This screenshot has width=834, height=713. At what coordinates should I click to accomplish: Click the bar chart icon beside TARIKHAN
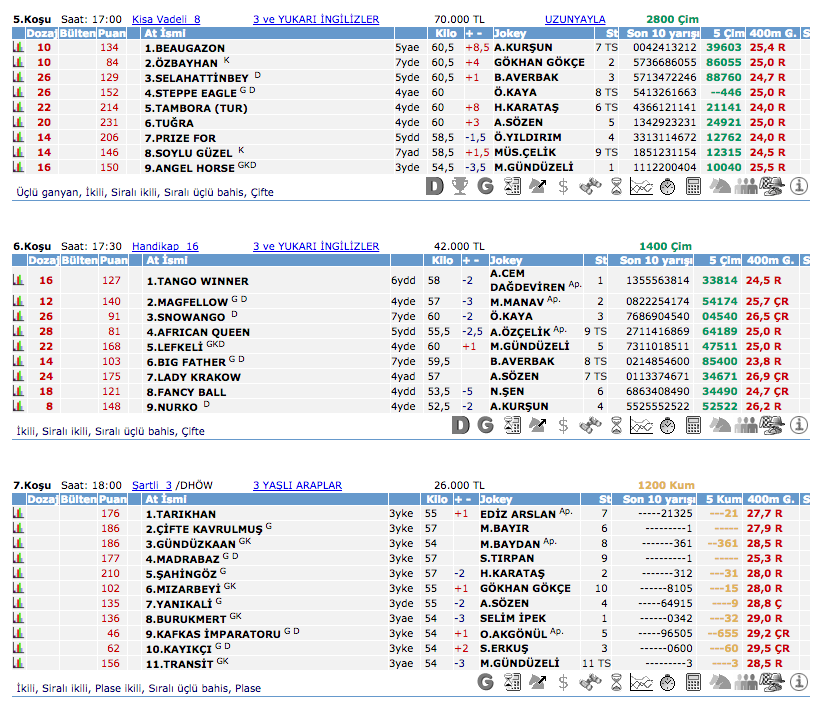pos(18,513)
